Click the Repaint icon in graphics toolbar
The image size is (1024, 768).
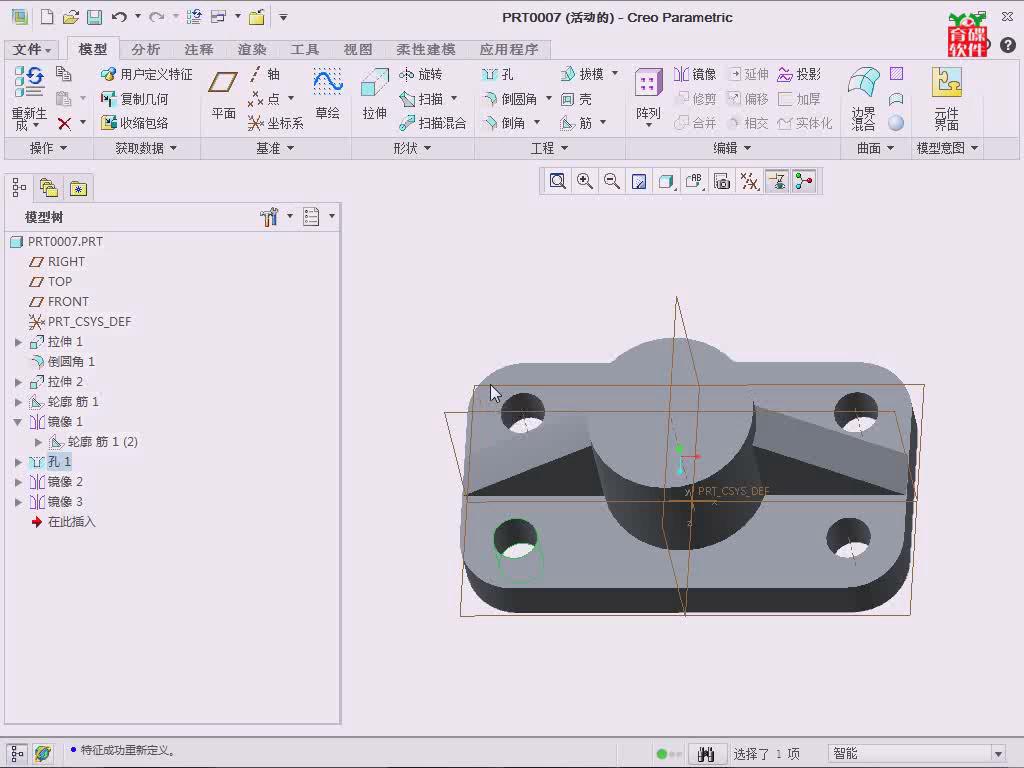(639, 181)
